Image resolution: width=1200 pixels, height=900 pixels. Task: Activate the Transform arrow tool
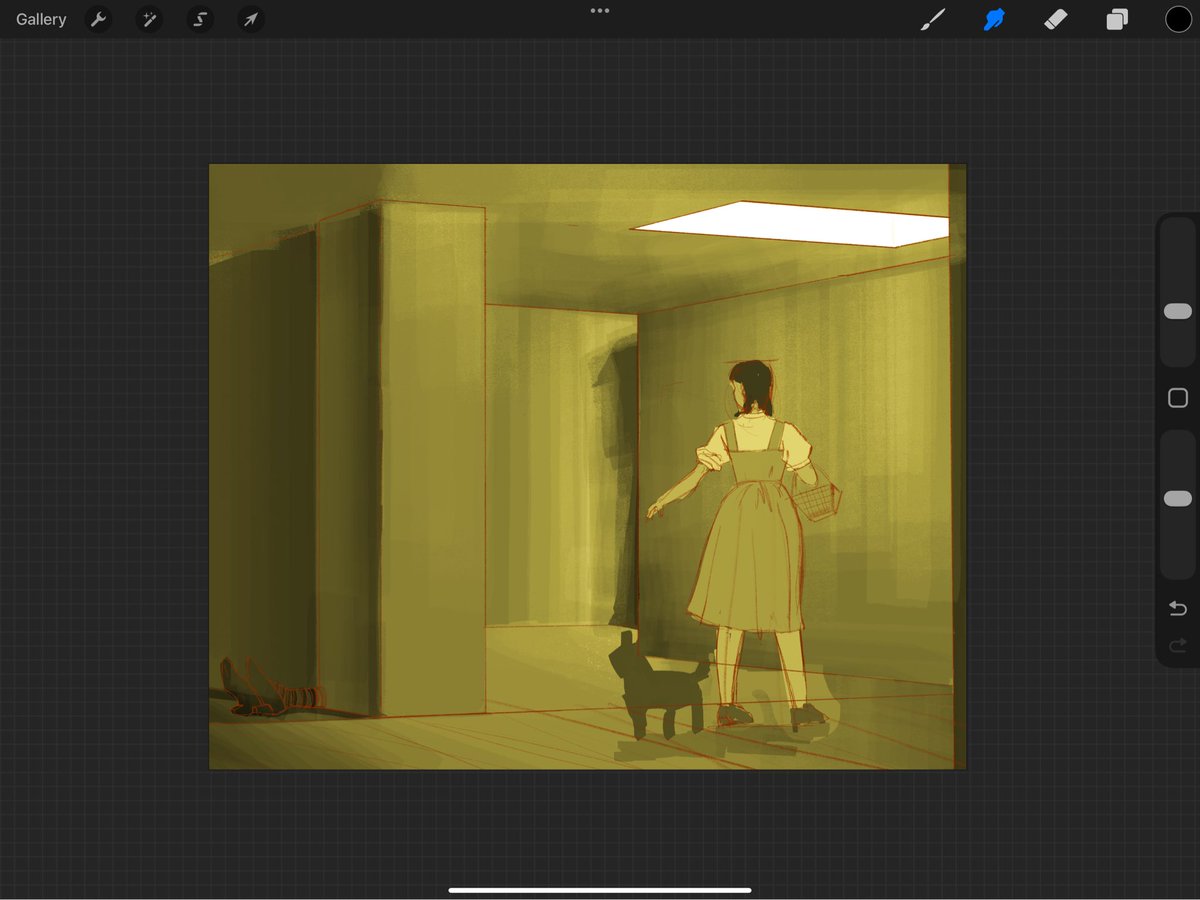tap(251, 19)
